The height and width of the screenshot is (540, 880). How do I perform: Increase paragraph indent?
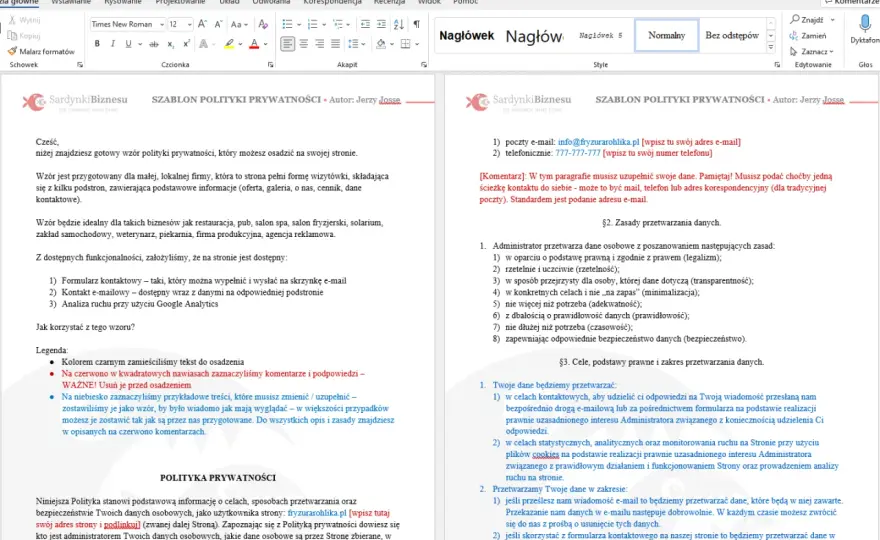(381, 24)
